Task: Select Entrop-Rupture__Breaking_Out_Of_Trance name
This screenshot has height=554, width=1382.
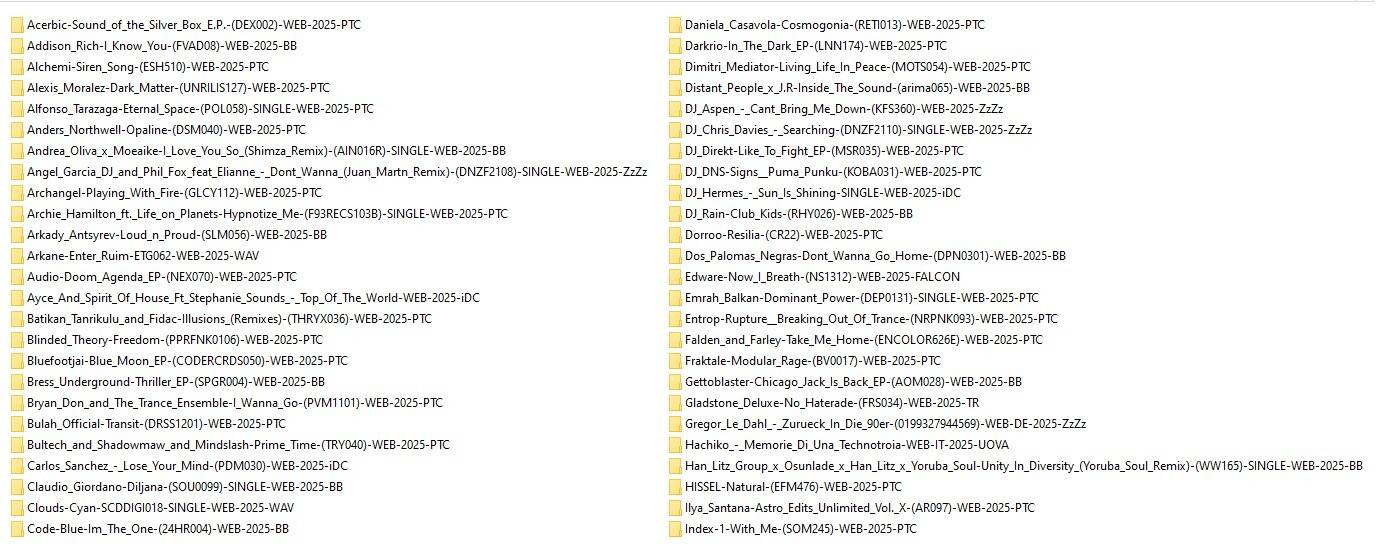Action: pyautogui.click(x=871, y=319)
